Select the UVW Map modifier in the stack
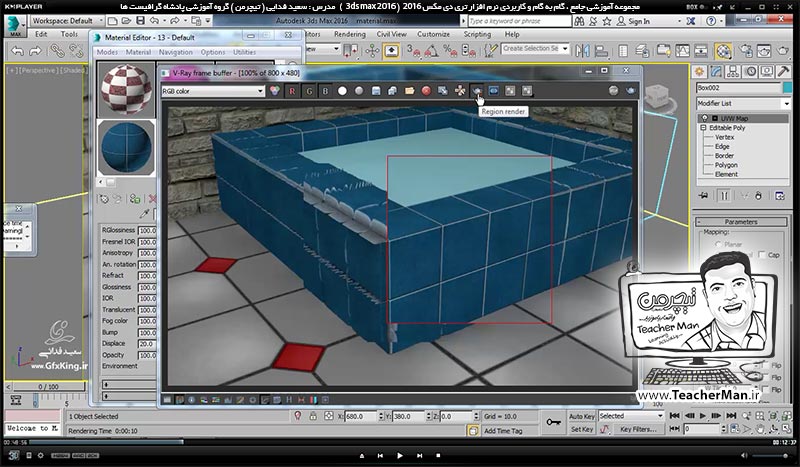This screenshot has width=800, height=467. tap(734, 118)
